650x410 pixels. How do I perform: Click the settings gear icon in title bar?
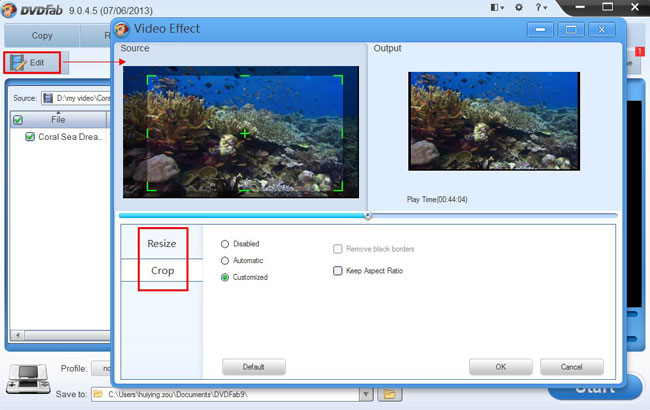pyautogui.click(x=516, y=8)
